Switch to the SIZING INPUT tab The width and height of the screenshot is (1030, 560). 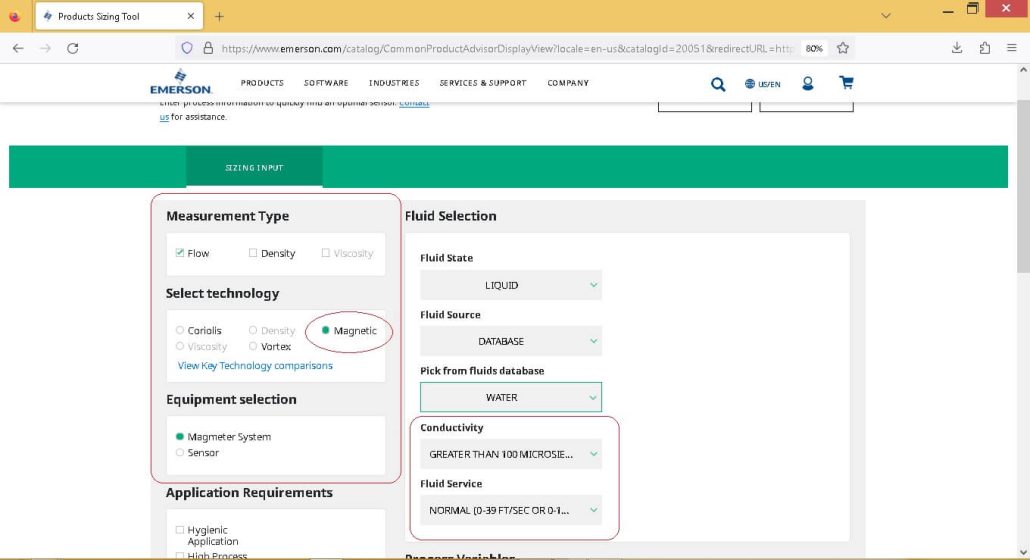coord(254,167)
